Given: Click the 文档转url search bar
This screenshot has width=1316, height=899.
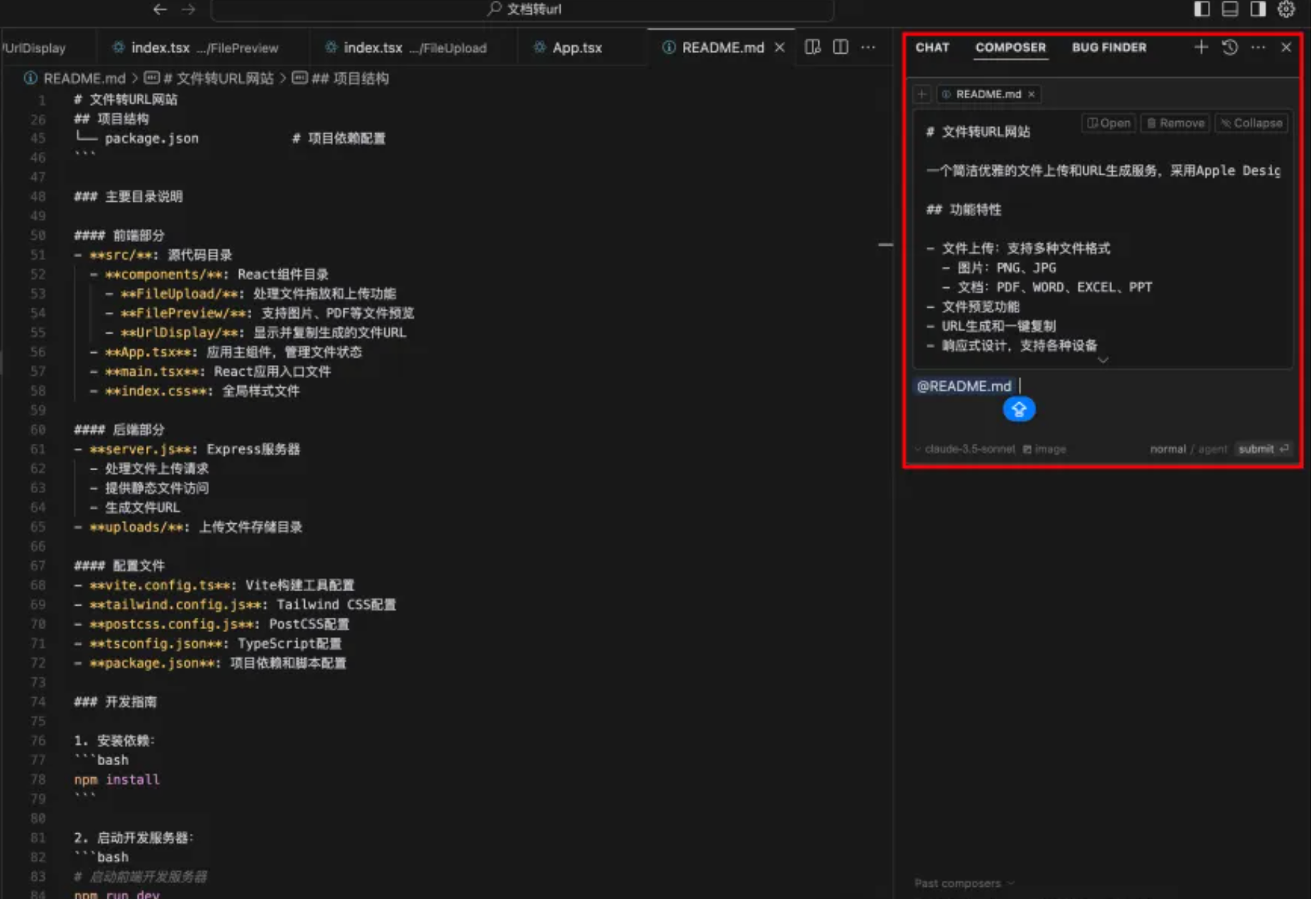Looking at the screenshot, I should [523, 9].
